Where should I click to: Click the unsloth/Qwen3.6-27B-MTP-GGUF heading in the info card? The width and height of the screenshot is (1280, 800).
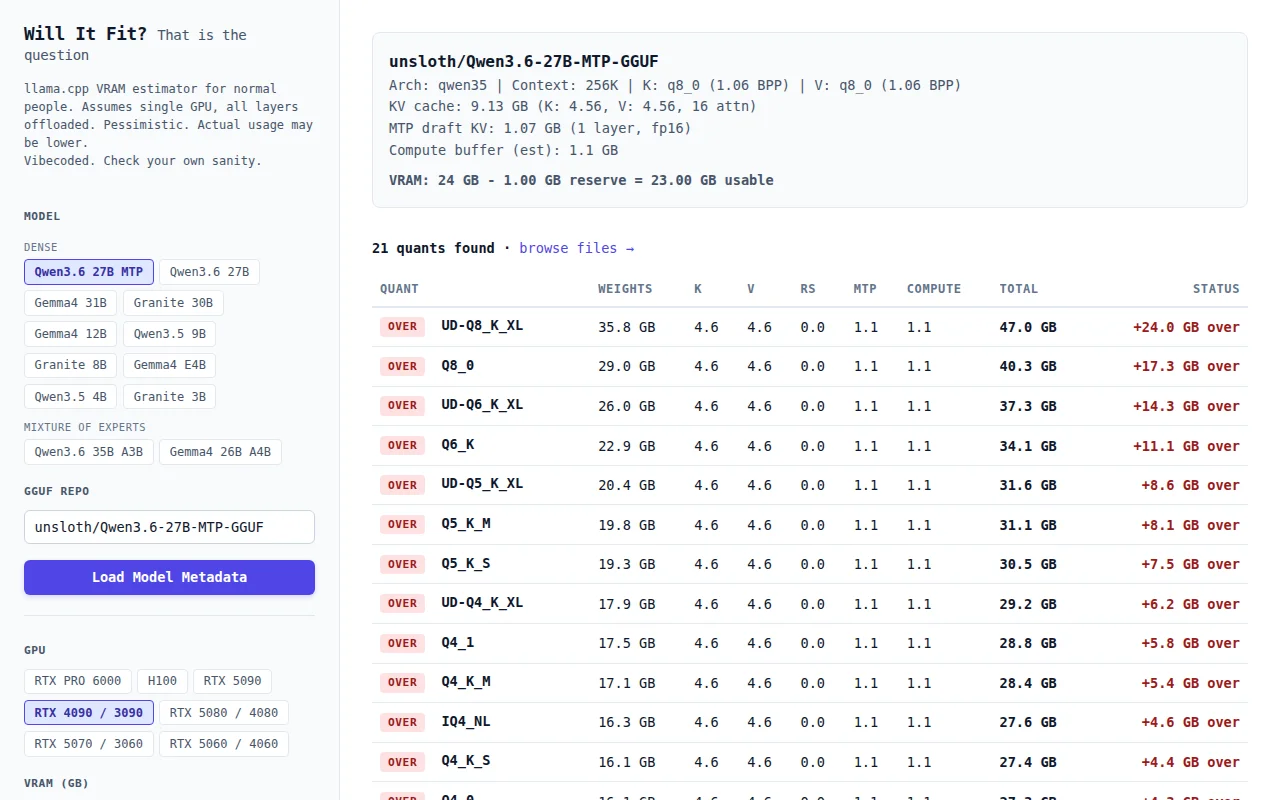point(524,62)
